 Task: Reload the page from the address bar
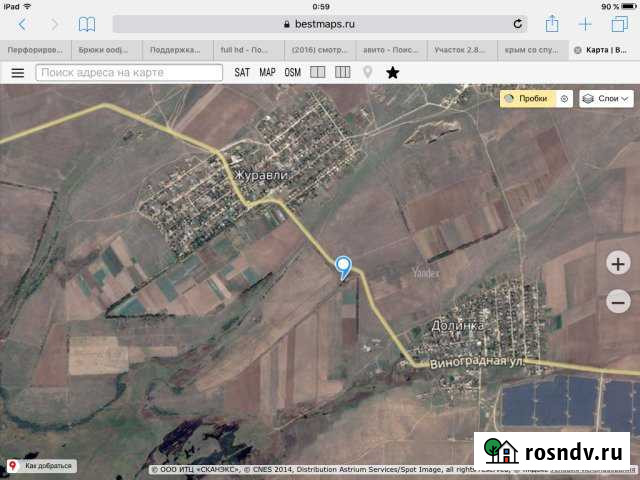coord(517,24)
